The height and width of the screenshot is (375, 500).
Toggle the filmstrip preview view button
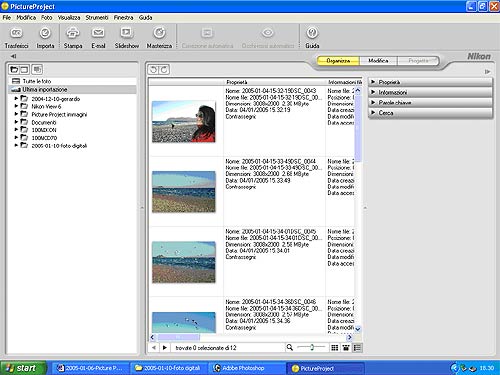346,348
